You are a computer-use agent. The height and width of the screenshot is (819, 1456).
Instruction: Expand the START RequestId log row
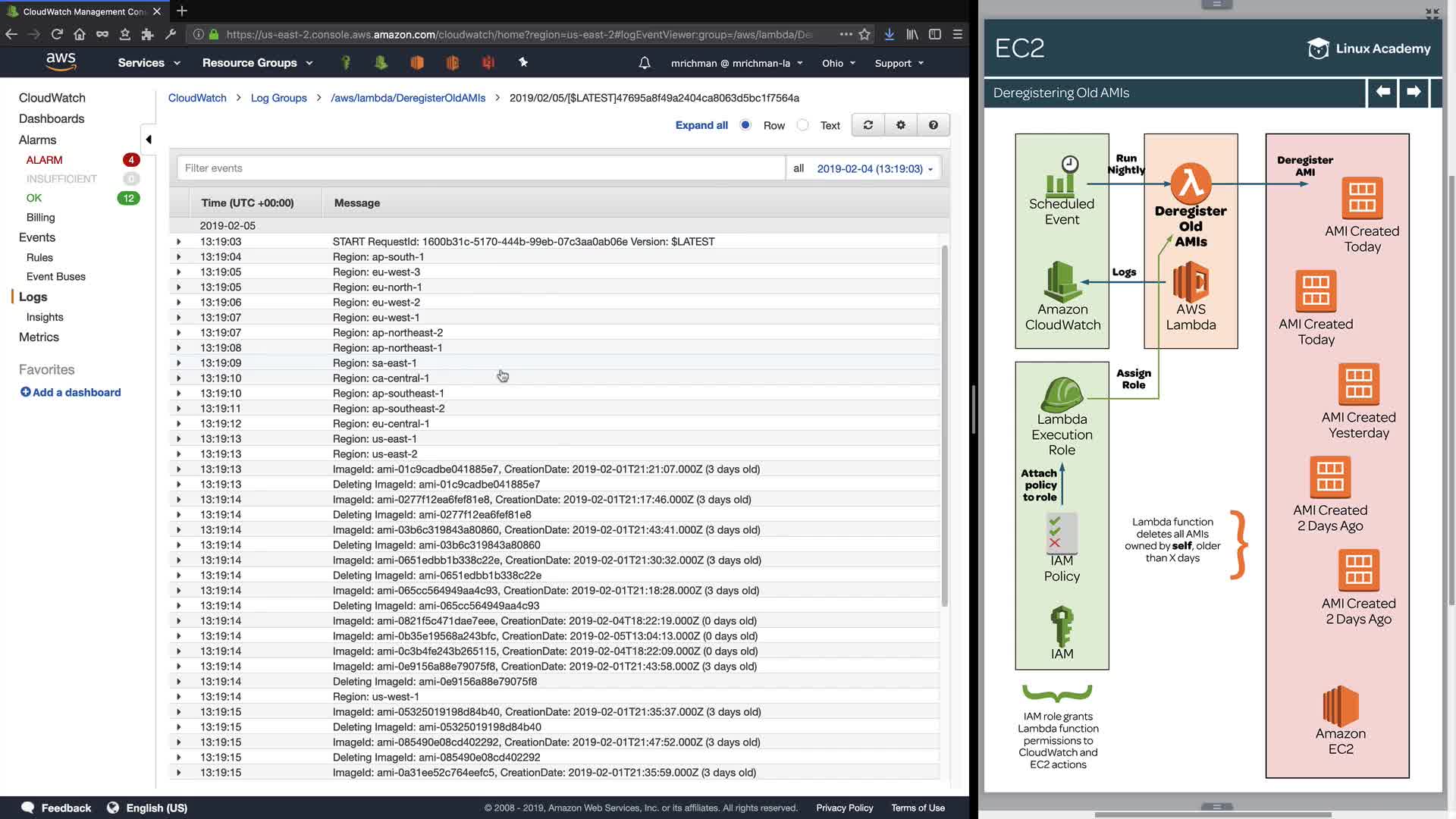(x=179, y=242)
